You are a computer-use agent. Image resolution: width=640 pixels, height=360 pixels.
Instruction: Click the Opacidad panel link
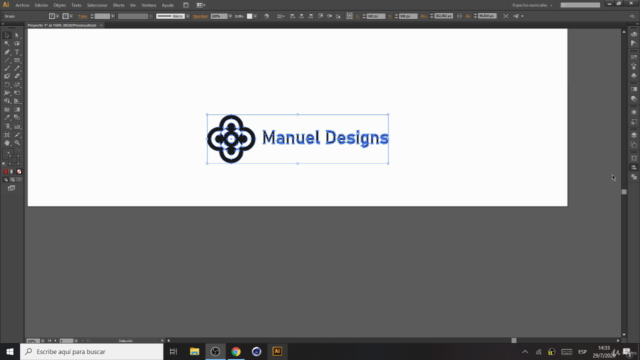coord(200,16)
